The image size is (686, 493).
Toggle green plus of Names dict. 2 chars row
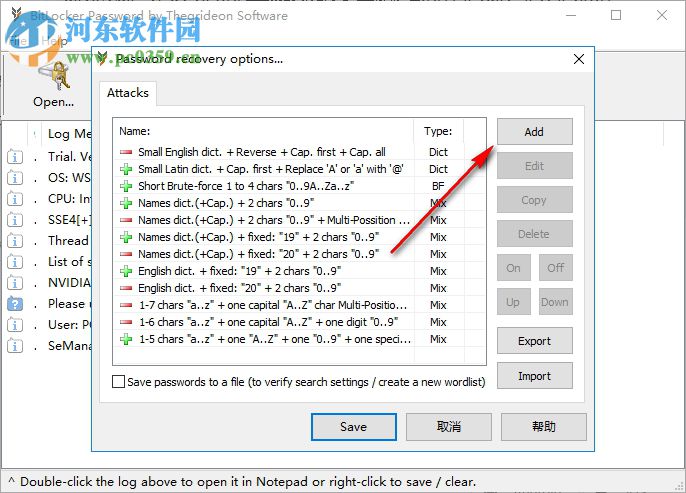point(126,203)
